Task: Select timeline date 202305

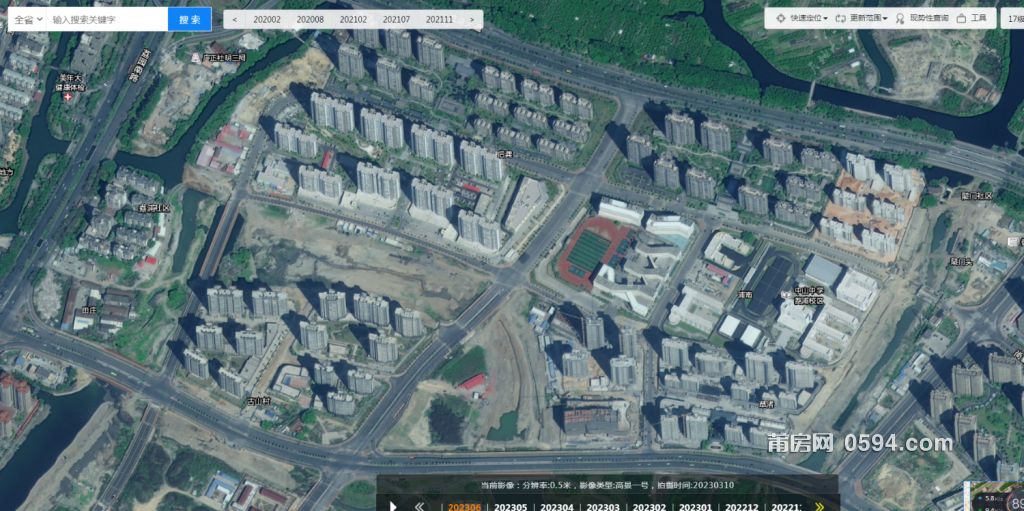Action: coord(511,507)
